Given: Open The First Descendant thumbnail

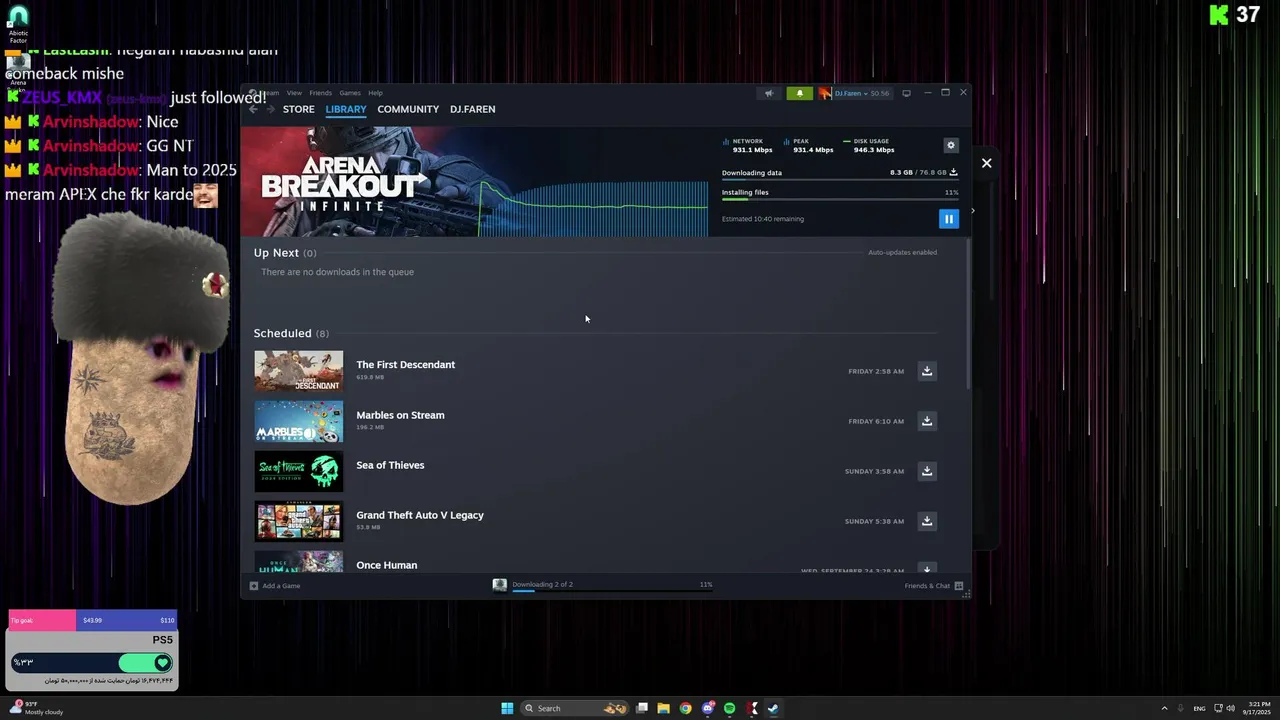Looking at the screenshot, I should pyautogui.click(x=298, y=371).
